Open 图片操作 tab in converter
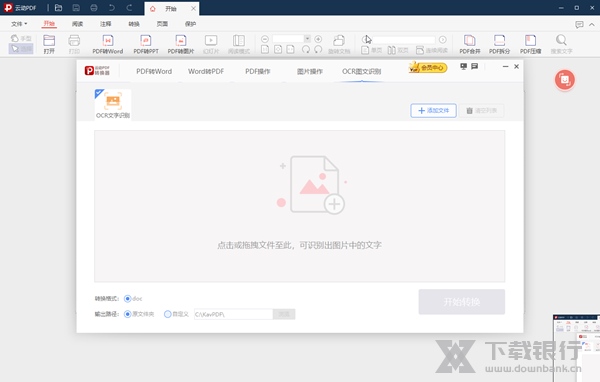The height and width of the screenshot is (382, 600). click(310, 71)
